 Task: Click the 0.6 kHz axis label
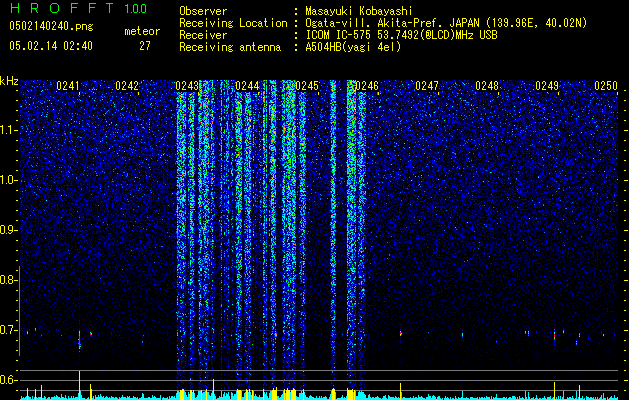pyautogui.click(x=9, y=380)
